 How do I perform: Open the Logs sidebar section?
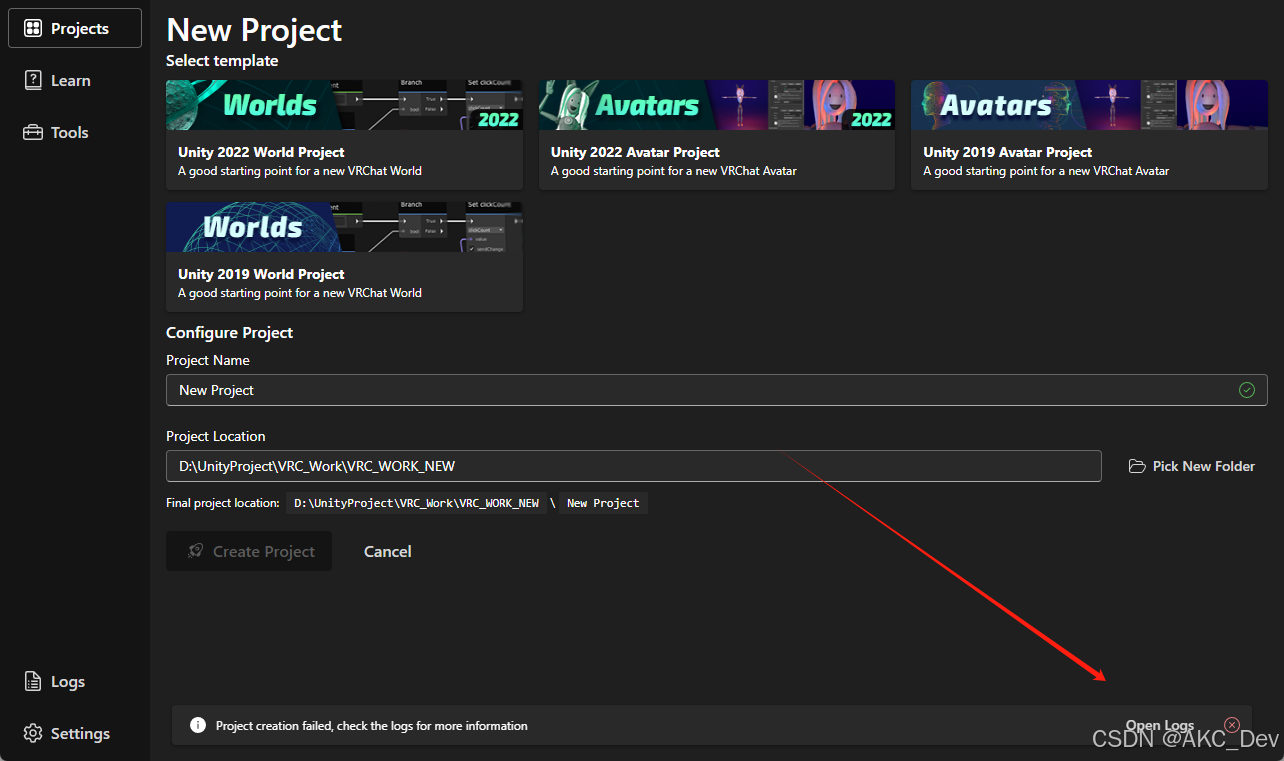pos(75,681)
